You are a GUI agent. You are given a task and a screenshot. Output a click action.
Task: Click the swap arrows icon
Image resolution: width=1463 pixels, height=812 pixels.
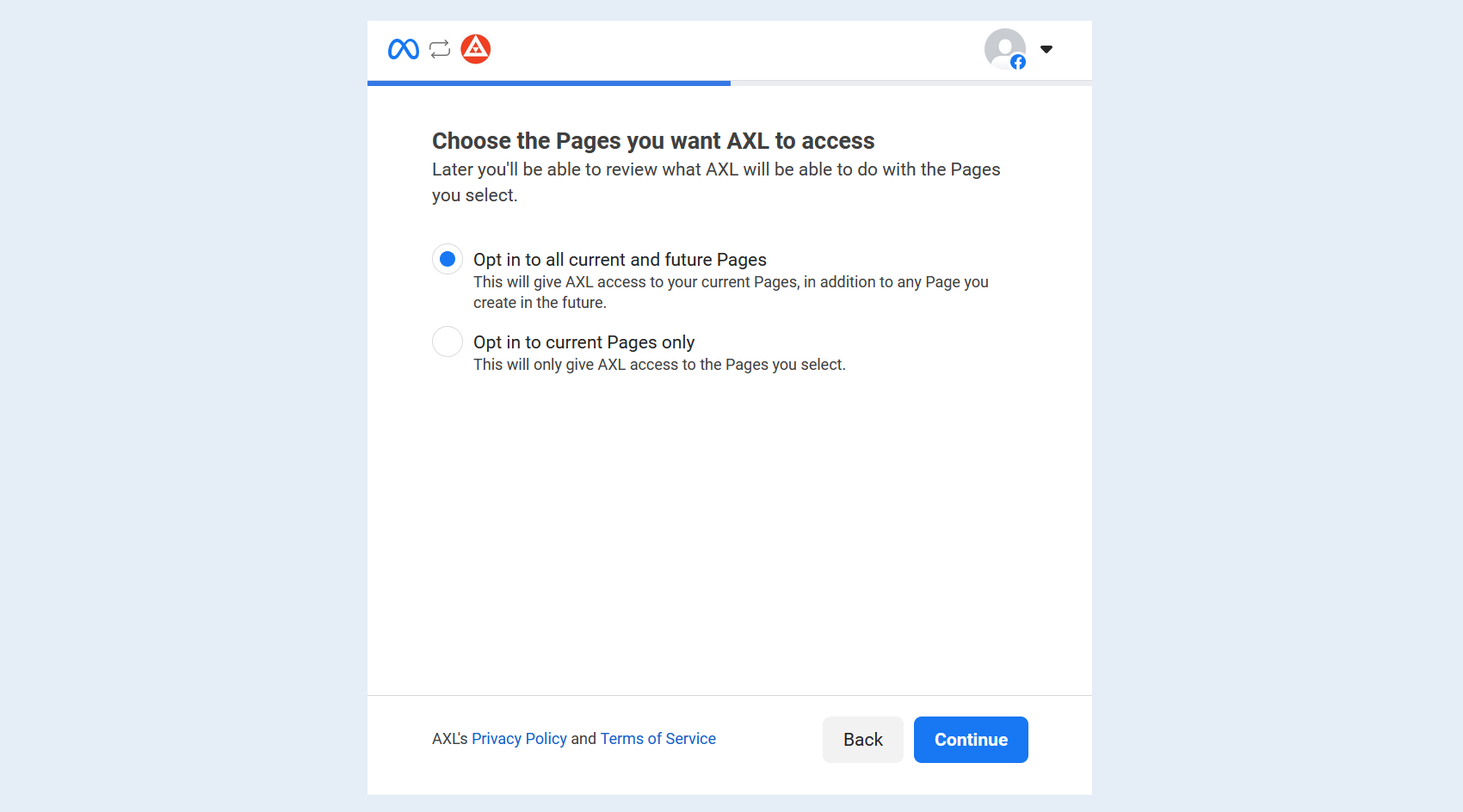(440, 49)
